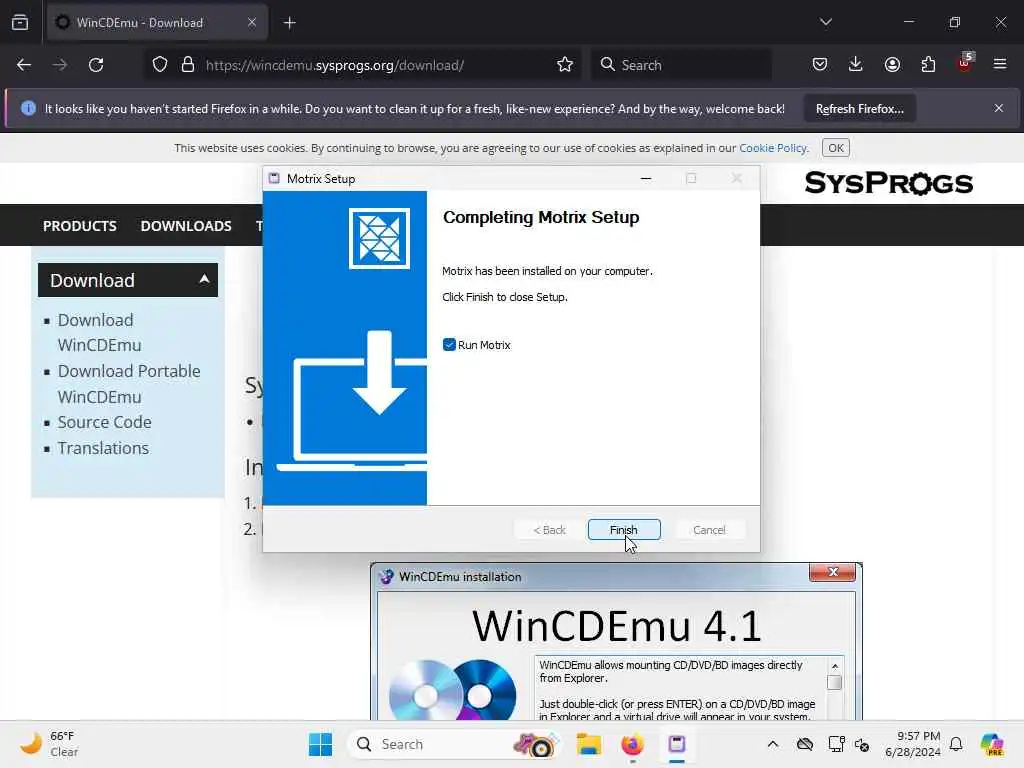Click Cancel in Motrix Setup

tap(709, 530)
